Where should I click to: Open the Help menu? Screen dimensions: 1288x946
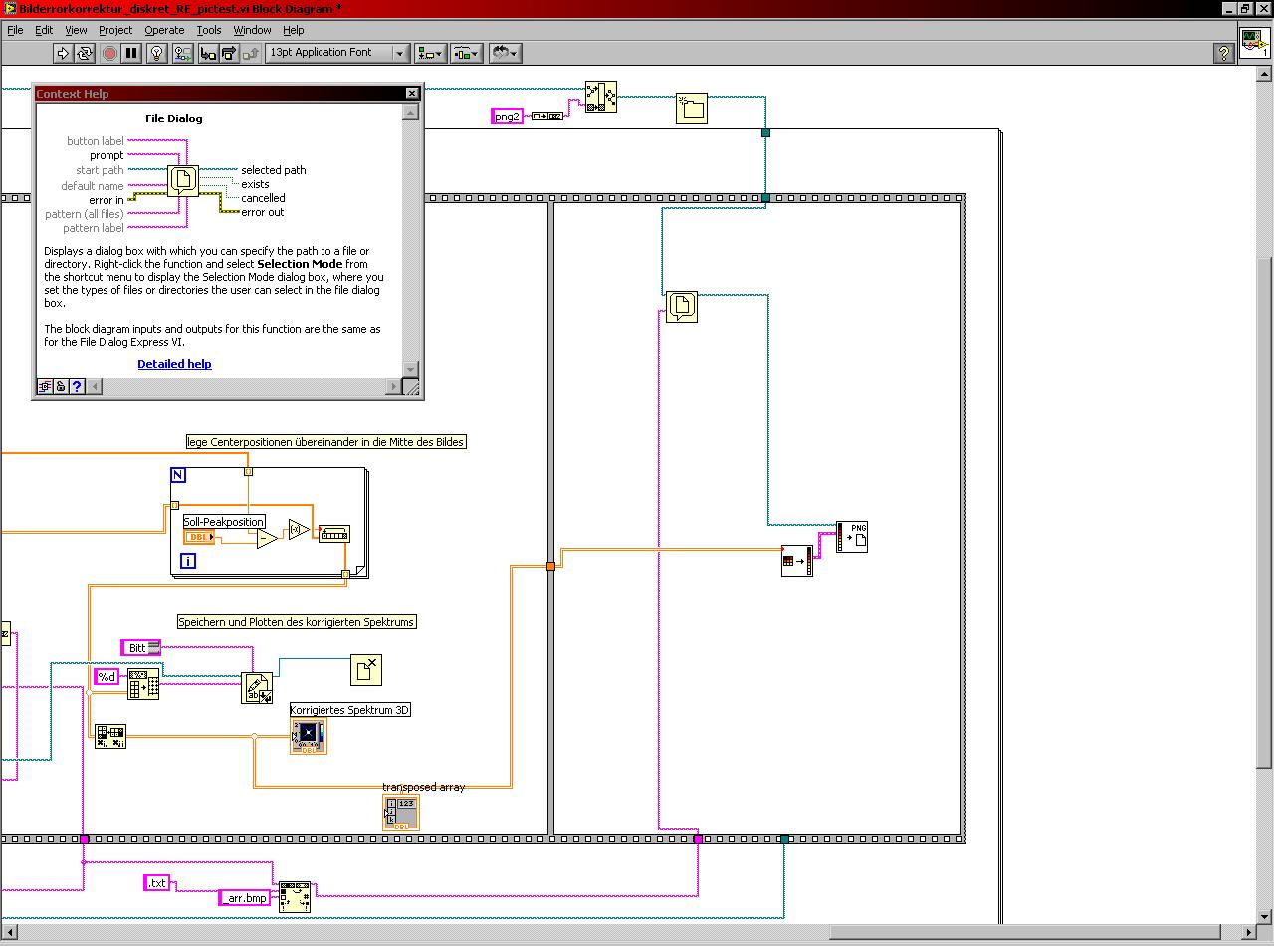point(293,30)
